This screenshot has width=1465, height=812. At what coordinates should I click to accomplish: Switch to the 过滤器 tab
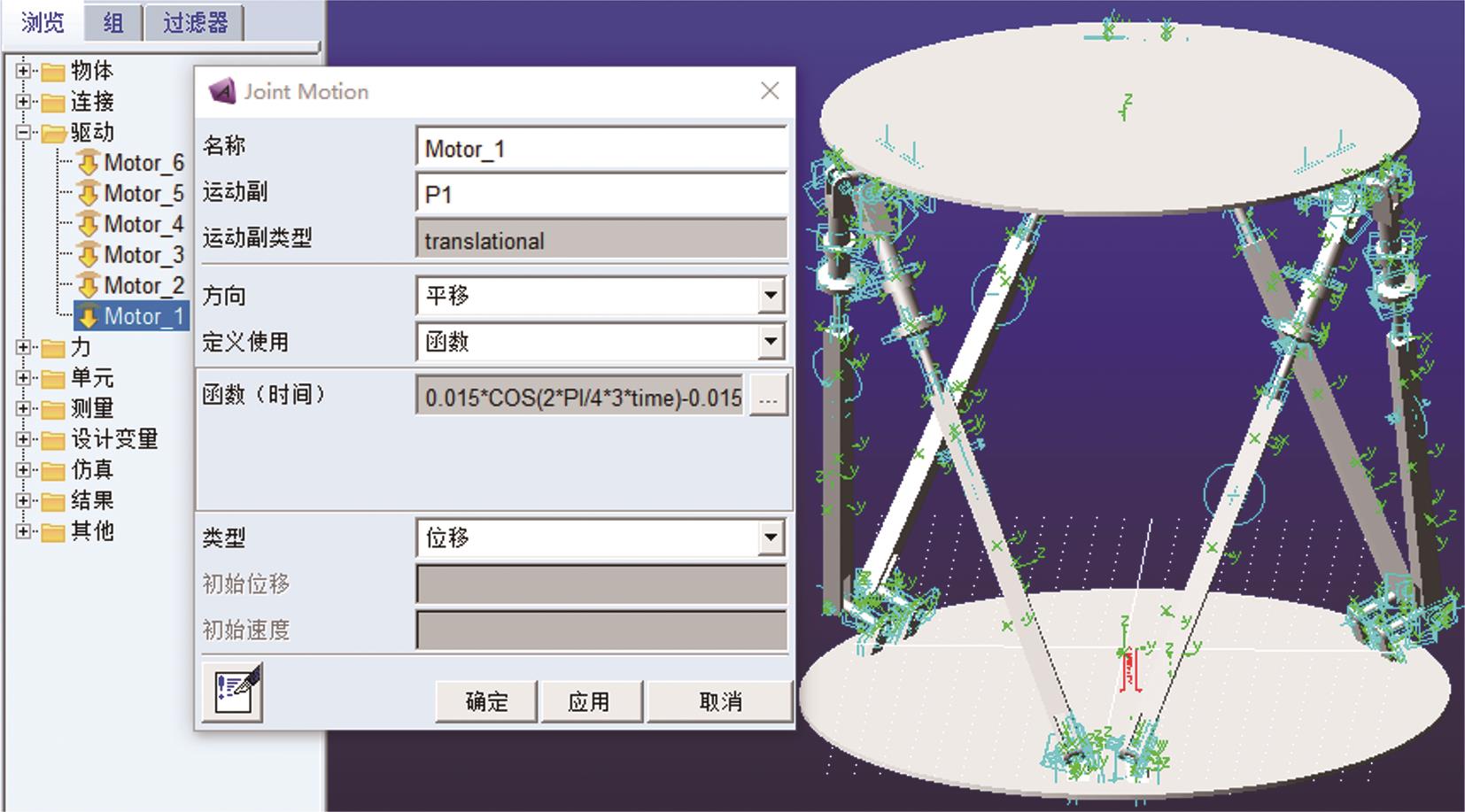point(195,22)
